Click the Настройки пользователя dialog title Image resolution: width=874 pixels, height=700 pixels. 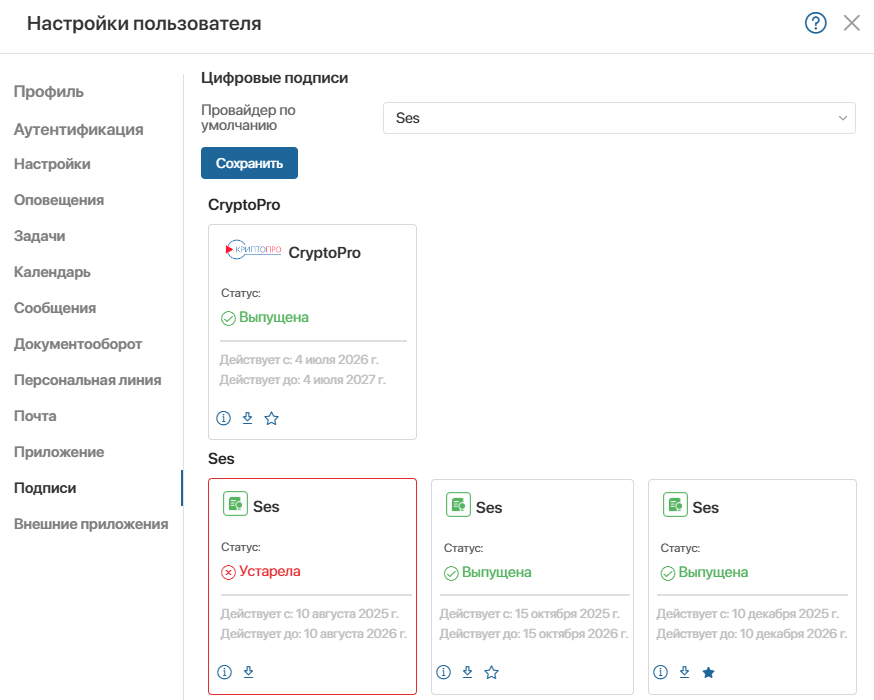[x=144, y=23]
